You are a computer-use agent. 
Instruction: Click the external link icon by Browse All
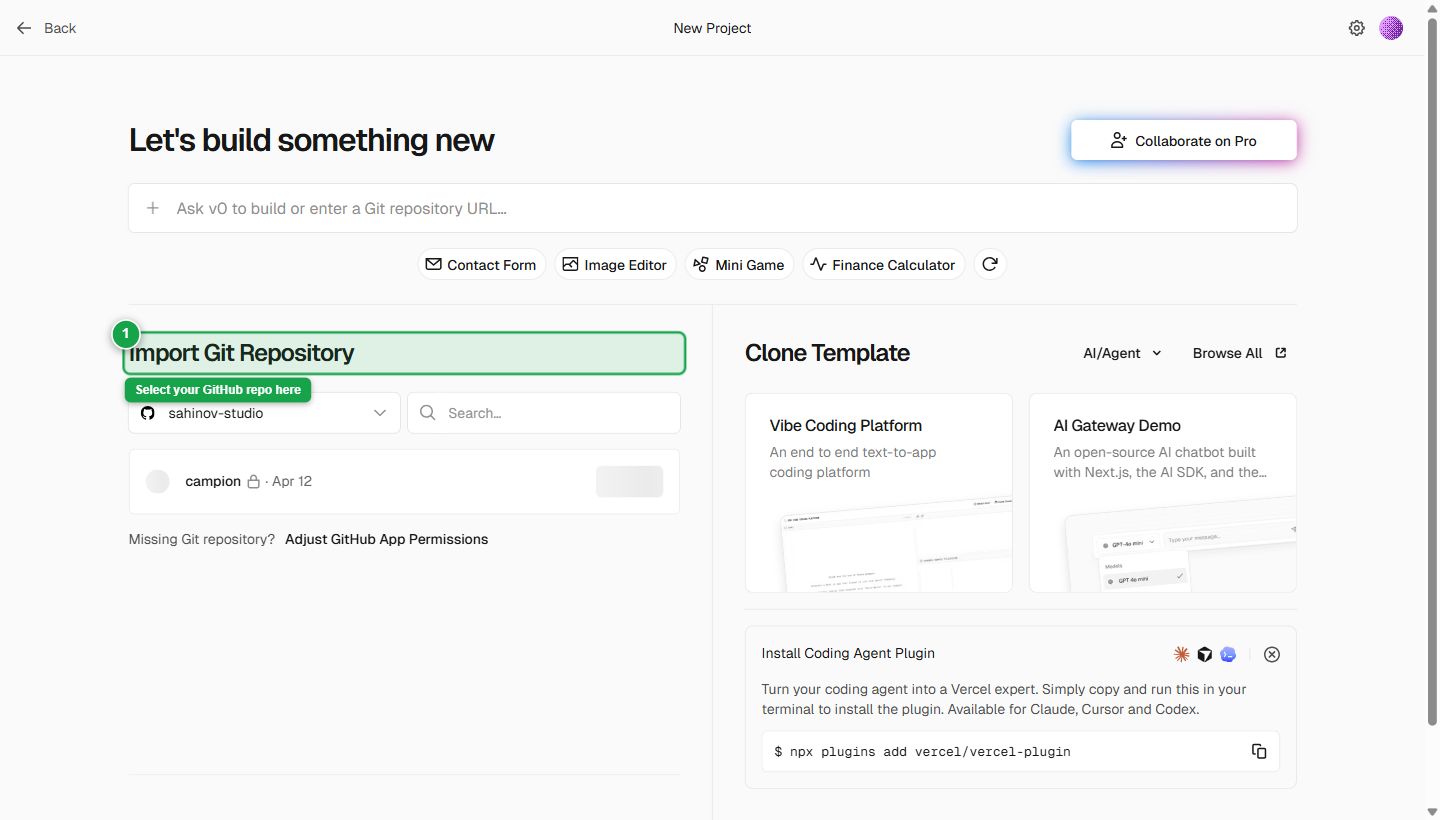coord(1281,353)
